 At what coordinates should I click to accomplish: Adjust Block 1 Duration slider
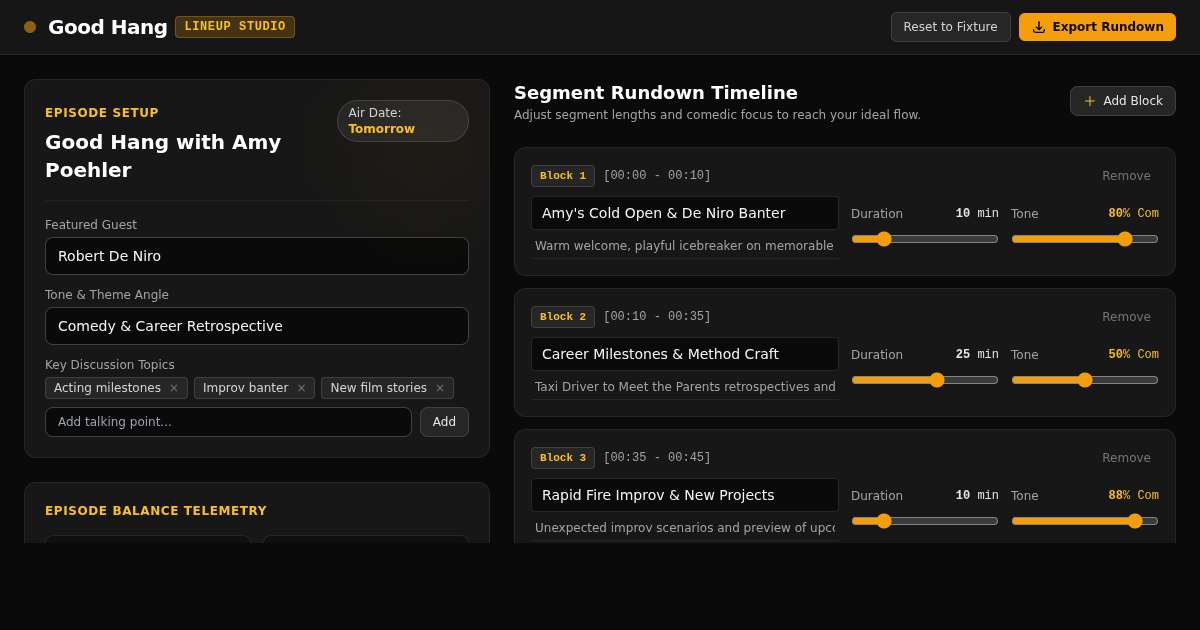(925, 239)
